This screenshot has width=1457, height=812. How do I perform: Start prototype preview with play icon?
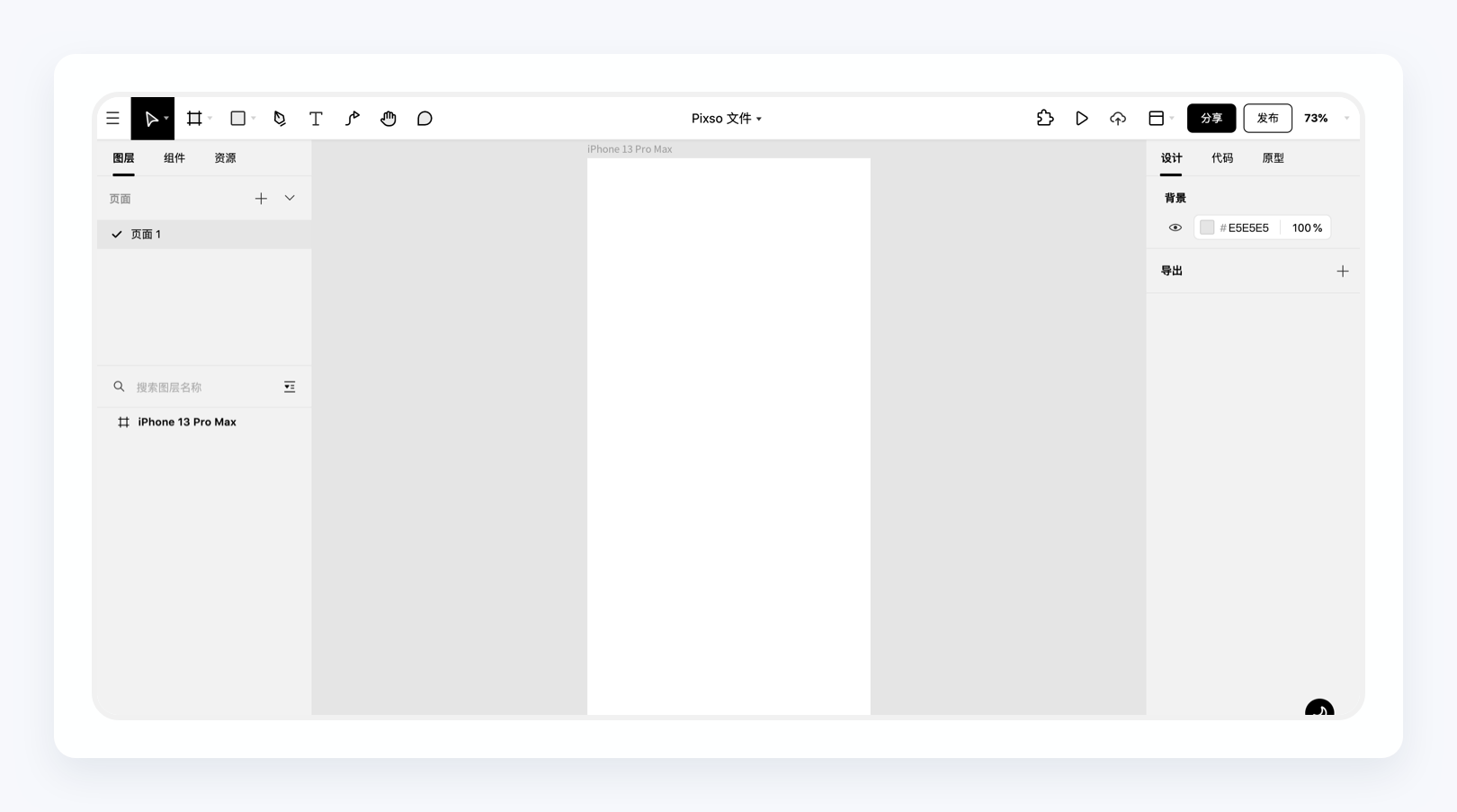click(1081, 119)
